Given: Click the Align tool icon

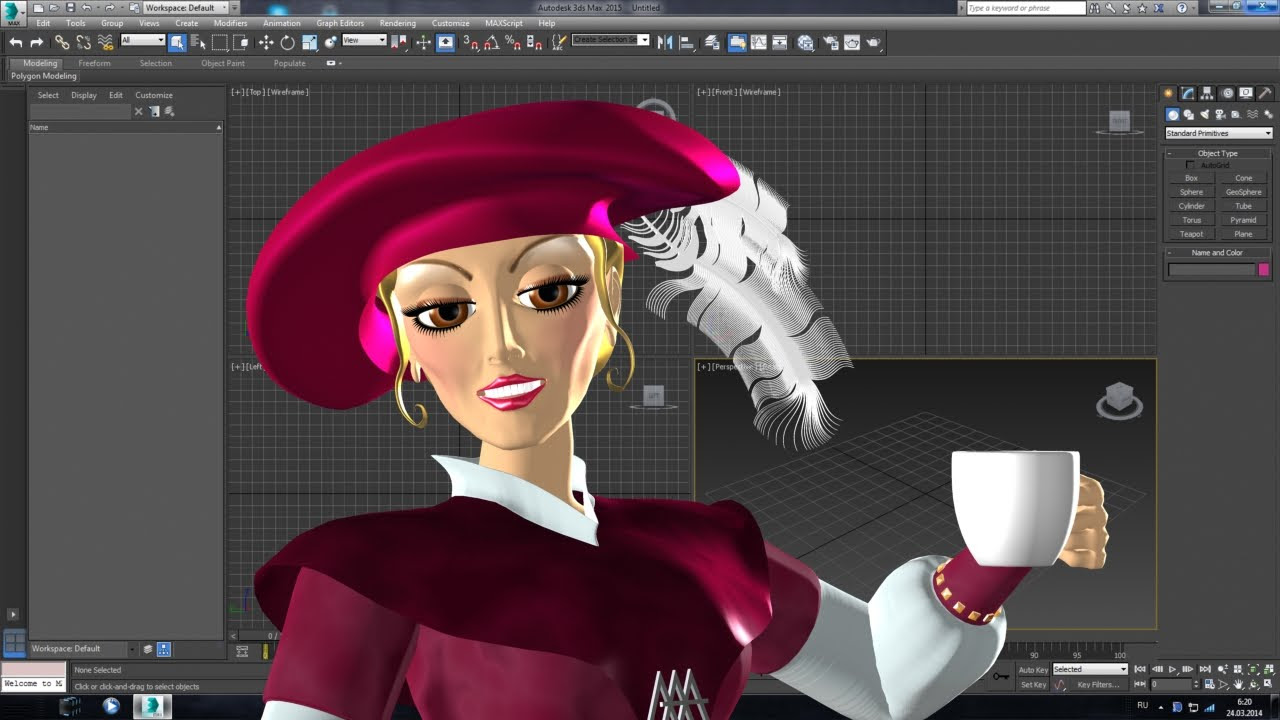Looking at the screenshot, I should pyautogui.click(x=687, y=42).
